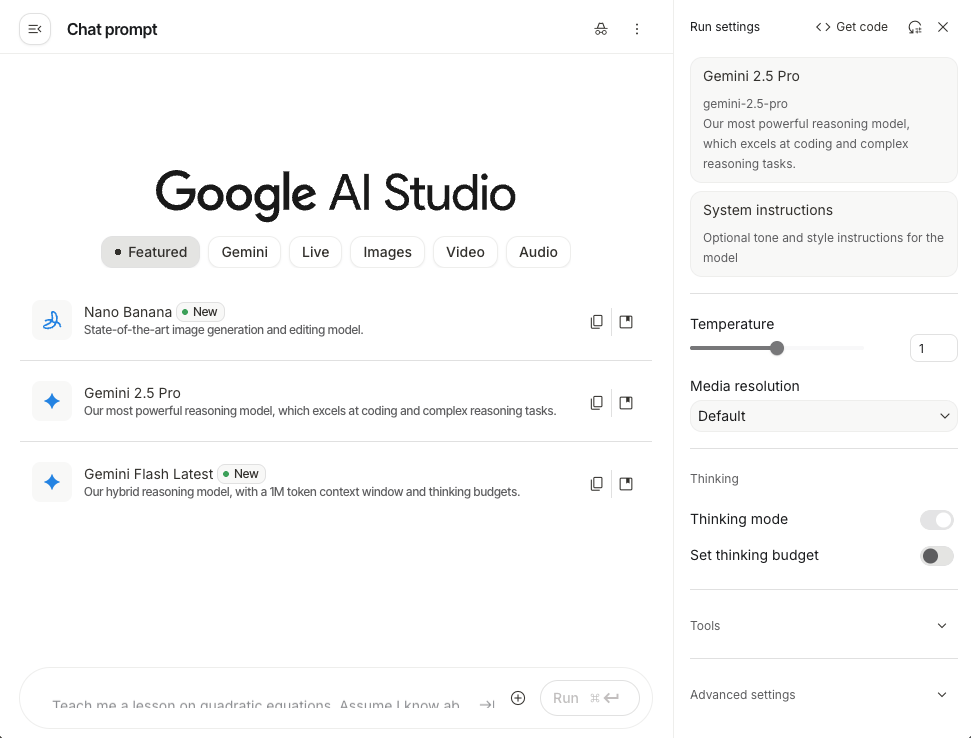Open the three-dot overflow menu
971x738 pixels.
[x=637, y=29]
